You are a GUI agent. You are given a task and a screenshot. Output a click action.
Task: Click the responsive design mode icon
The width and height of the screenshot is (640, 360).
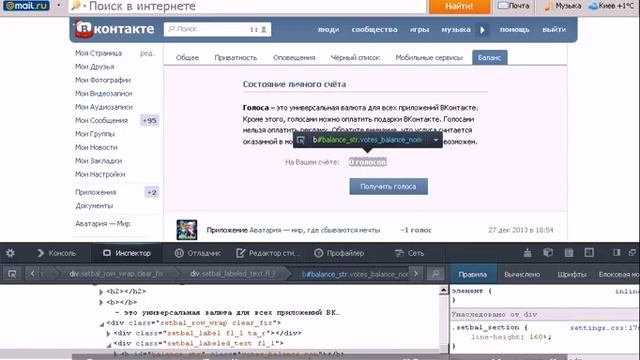pyautogui.click(x=589, y=253)
